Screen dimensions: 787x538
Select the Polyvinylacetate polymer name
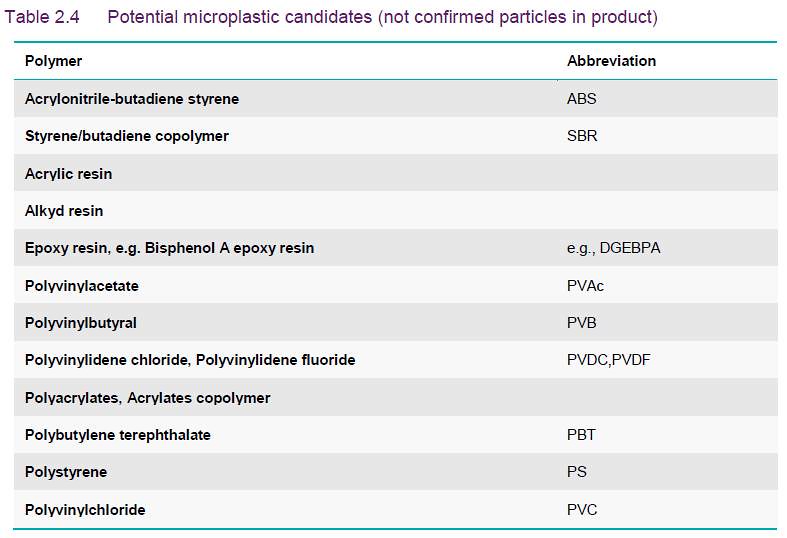click(82, 286)
